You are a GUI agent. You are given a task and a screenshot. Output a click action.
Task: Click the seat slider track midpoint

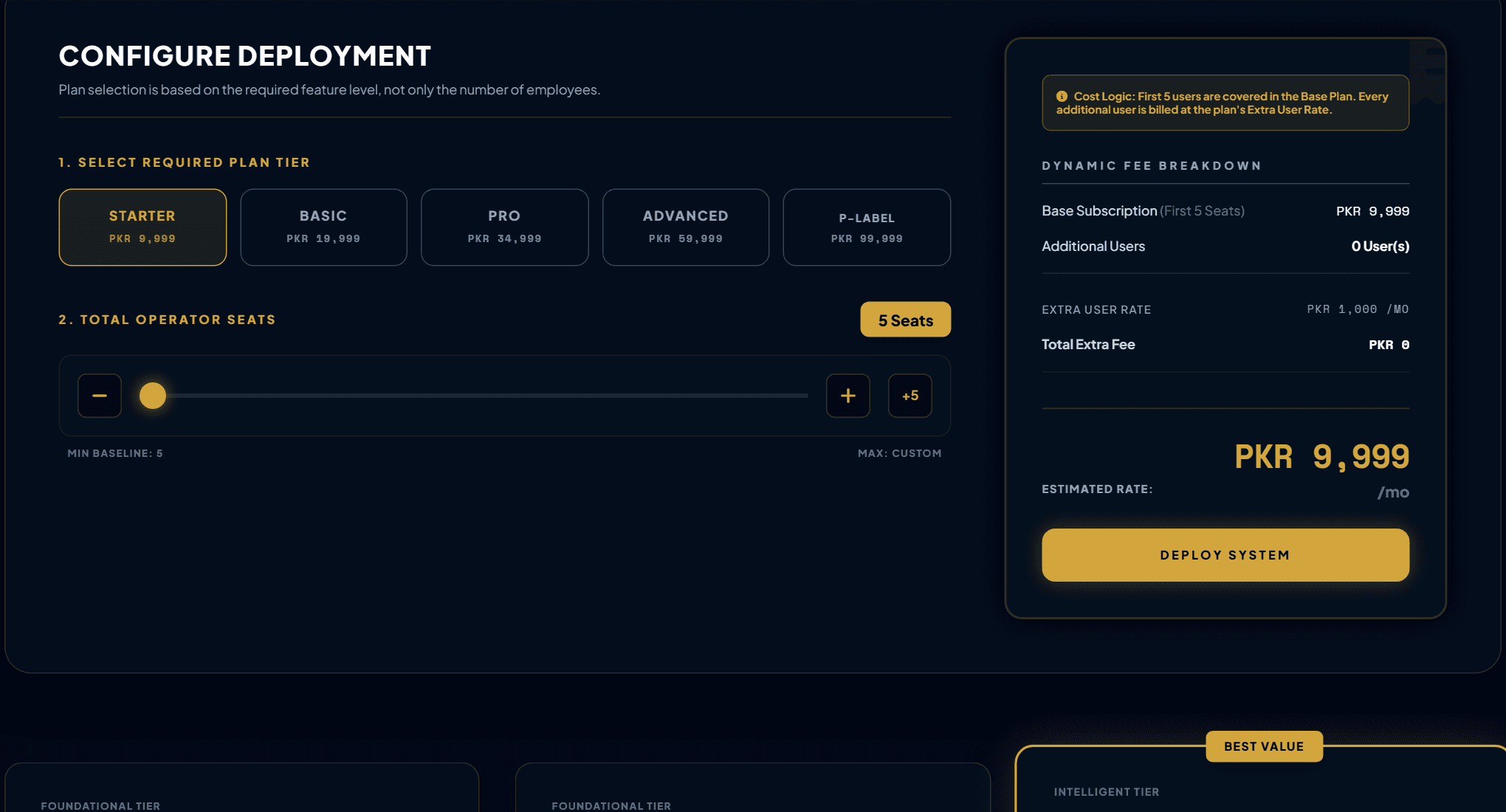tap(474, 396)
